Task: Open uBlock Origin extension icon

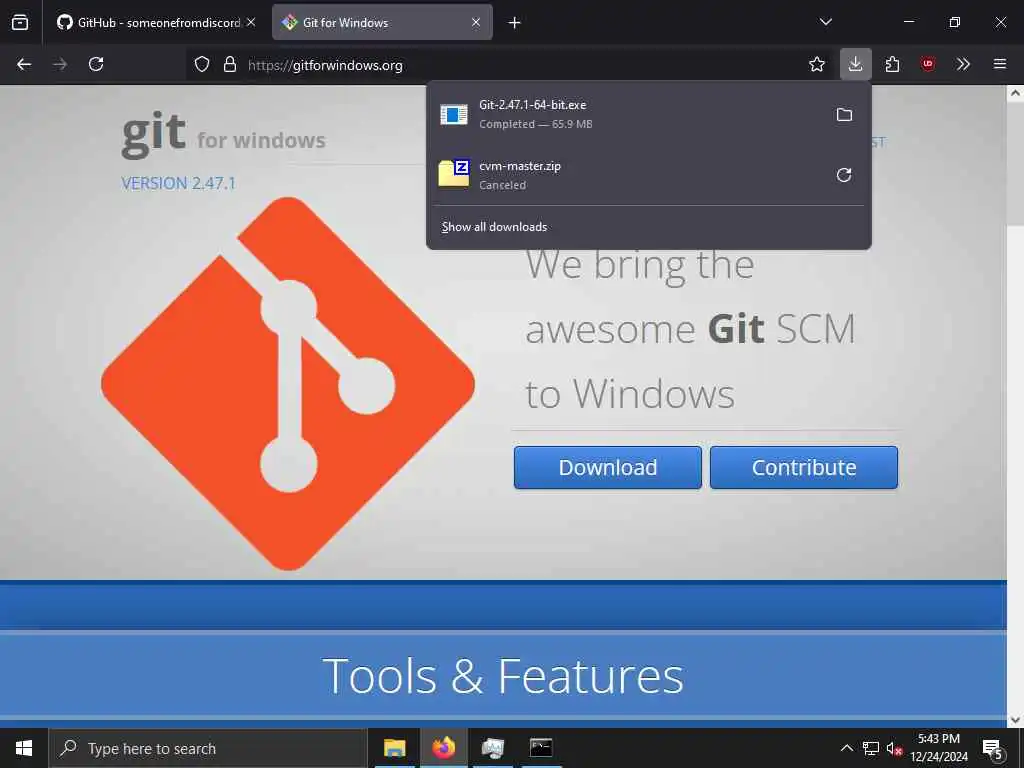Action: [927, 64]
